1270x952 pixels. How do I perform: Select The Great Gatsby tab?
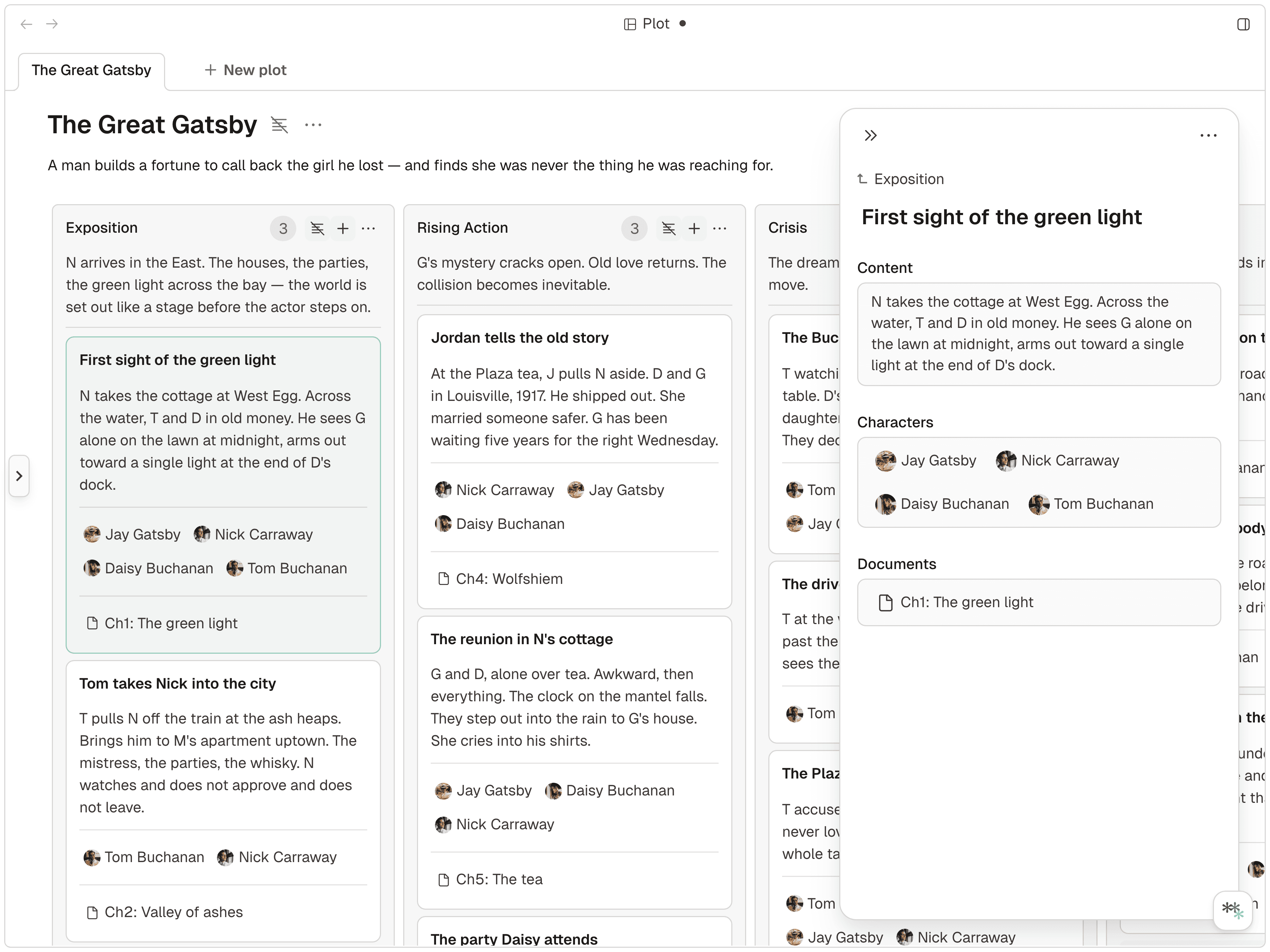point(91,71)
